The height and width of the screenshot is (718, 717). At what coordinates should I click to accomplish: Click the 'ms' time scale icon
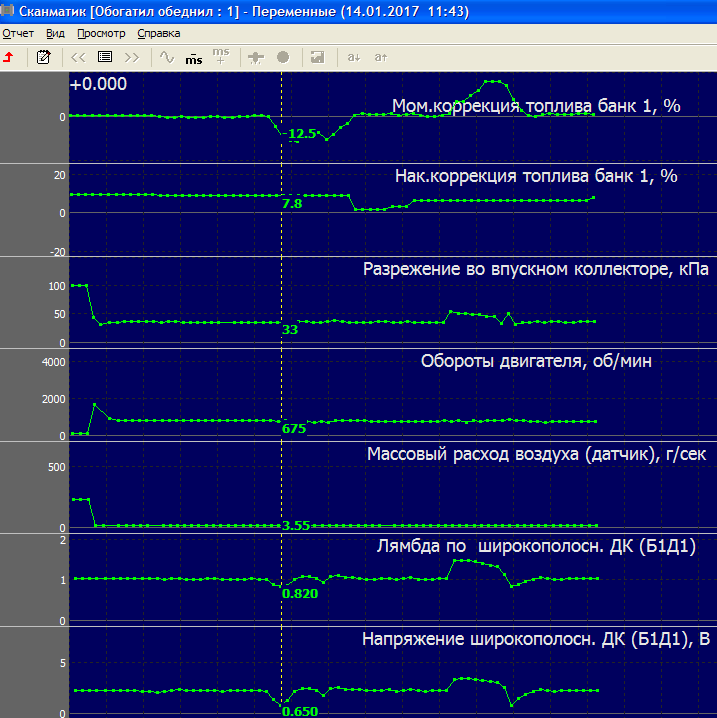194,58
